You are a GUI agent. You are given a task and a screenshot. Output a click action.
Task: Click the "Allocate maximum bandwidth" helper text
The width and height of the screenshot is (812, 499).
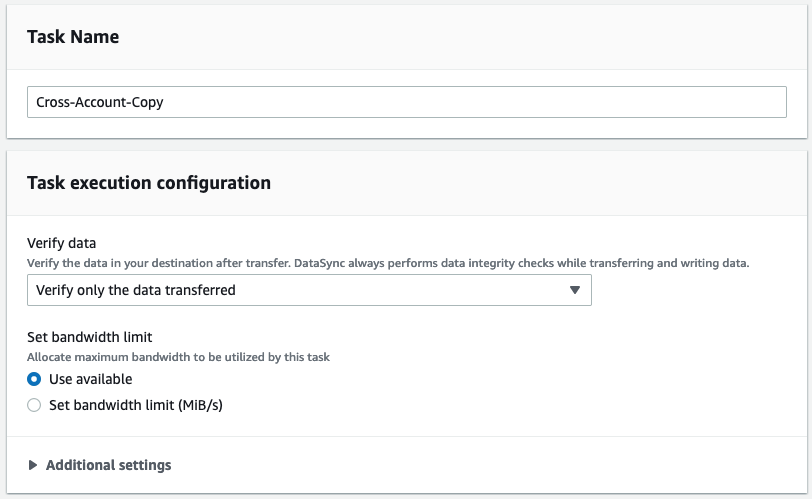(x=178, y=357)
